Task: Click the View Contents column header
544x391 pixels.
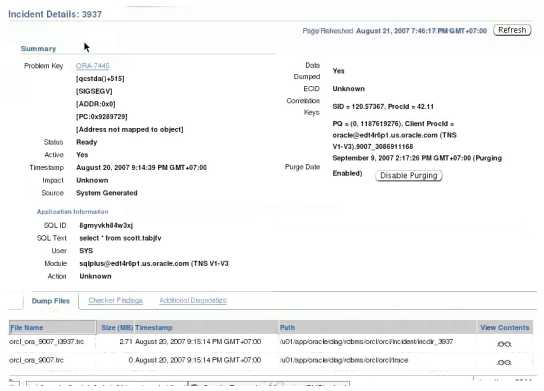Action: coord(505,328)
